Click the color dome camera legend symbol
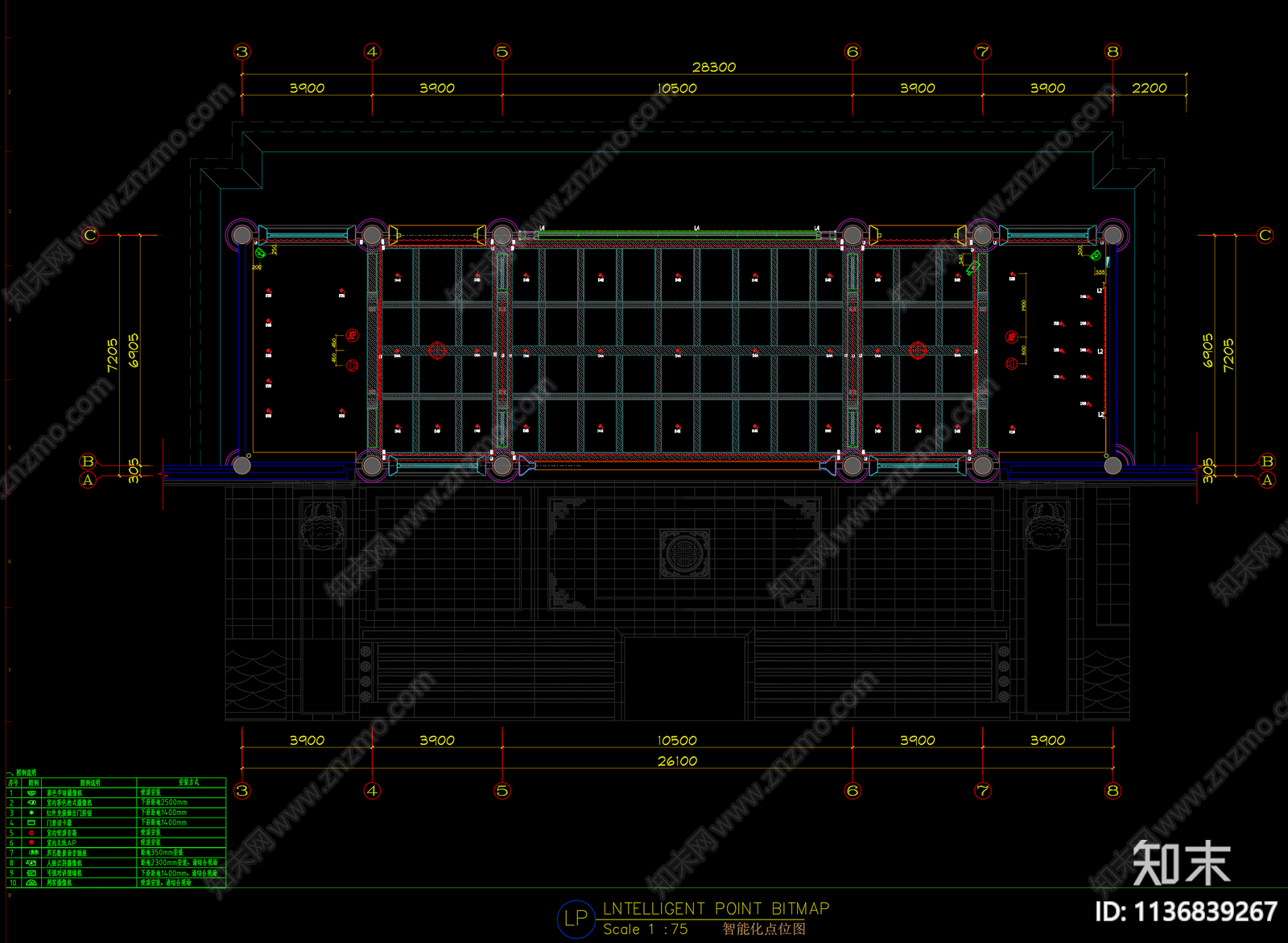Image resolution: width=1288 pixels, height=943 pixels. coord(32,793)
